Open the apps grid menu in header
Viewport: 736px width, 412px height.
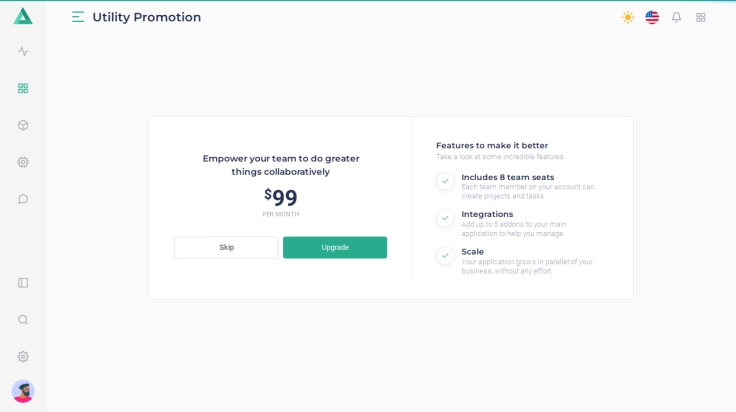click(x=701, y=17)
